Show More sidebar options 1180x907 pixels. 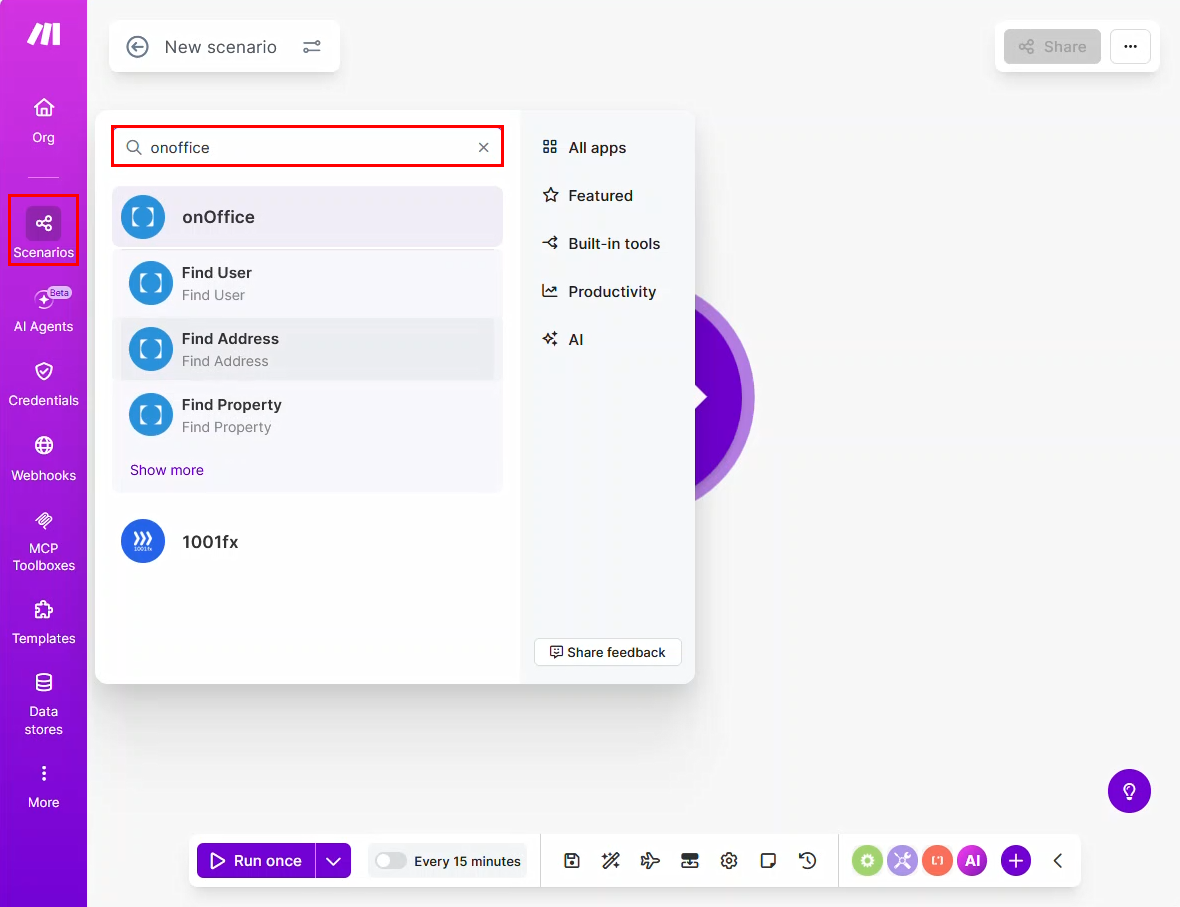44,787
